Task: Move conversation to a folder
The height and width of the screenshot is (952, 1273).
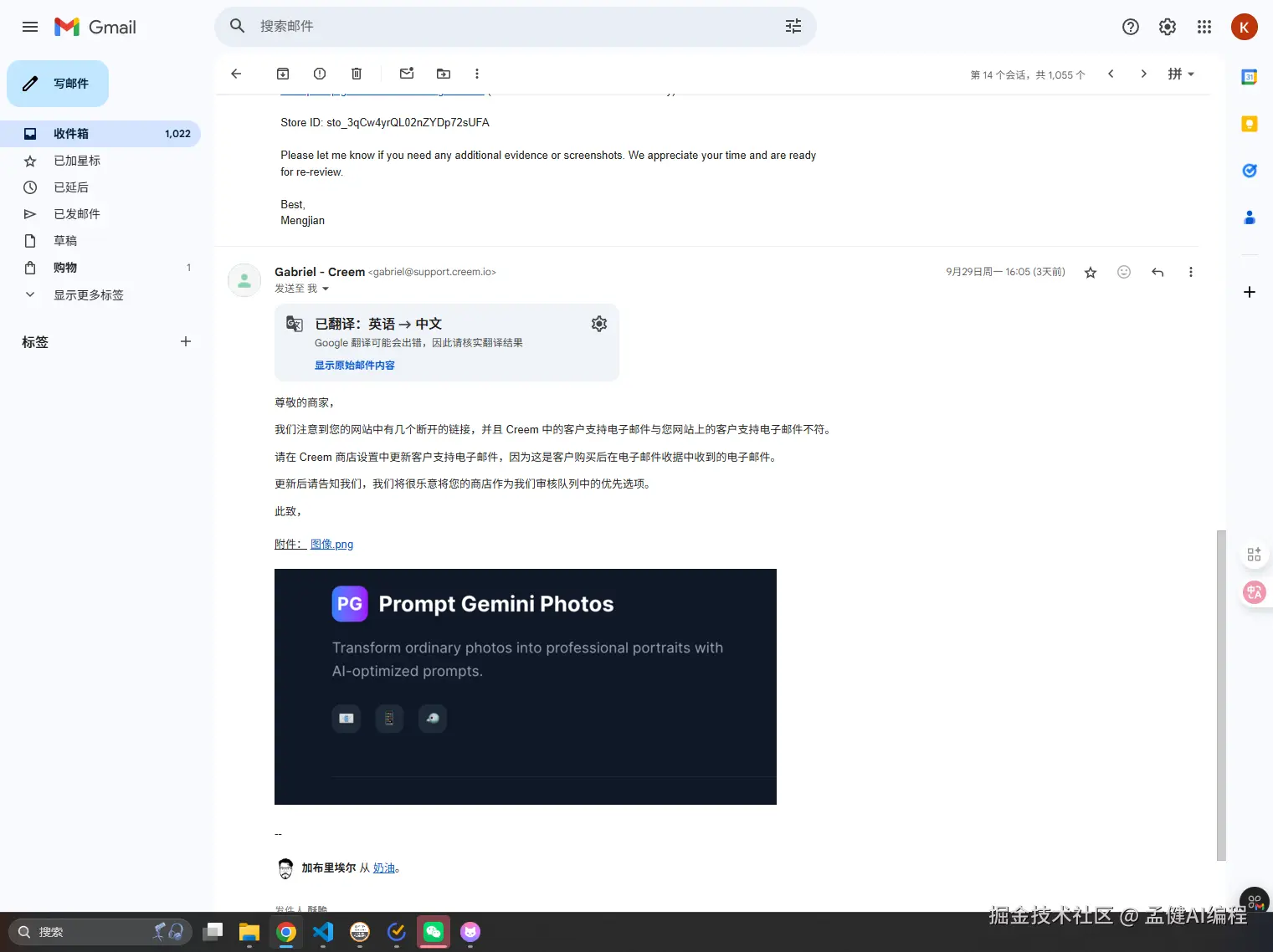Action: [444, 74]
